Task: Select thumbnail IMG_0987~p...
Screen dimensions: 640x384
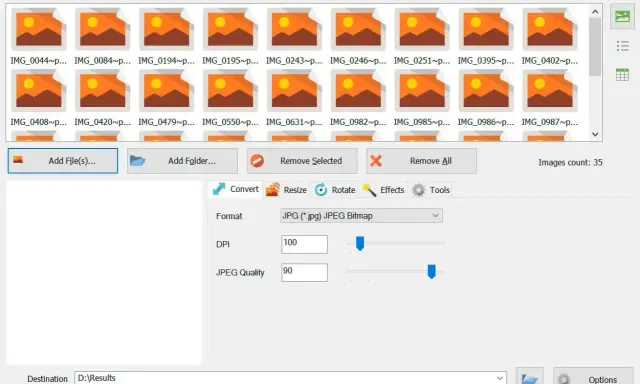Action: pos(550,98)
